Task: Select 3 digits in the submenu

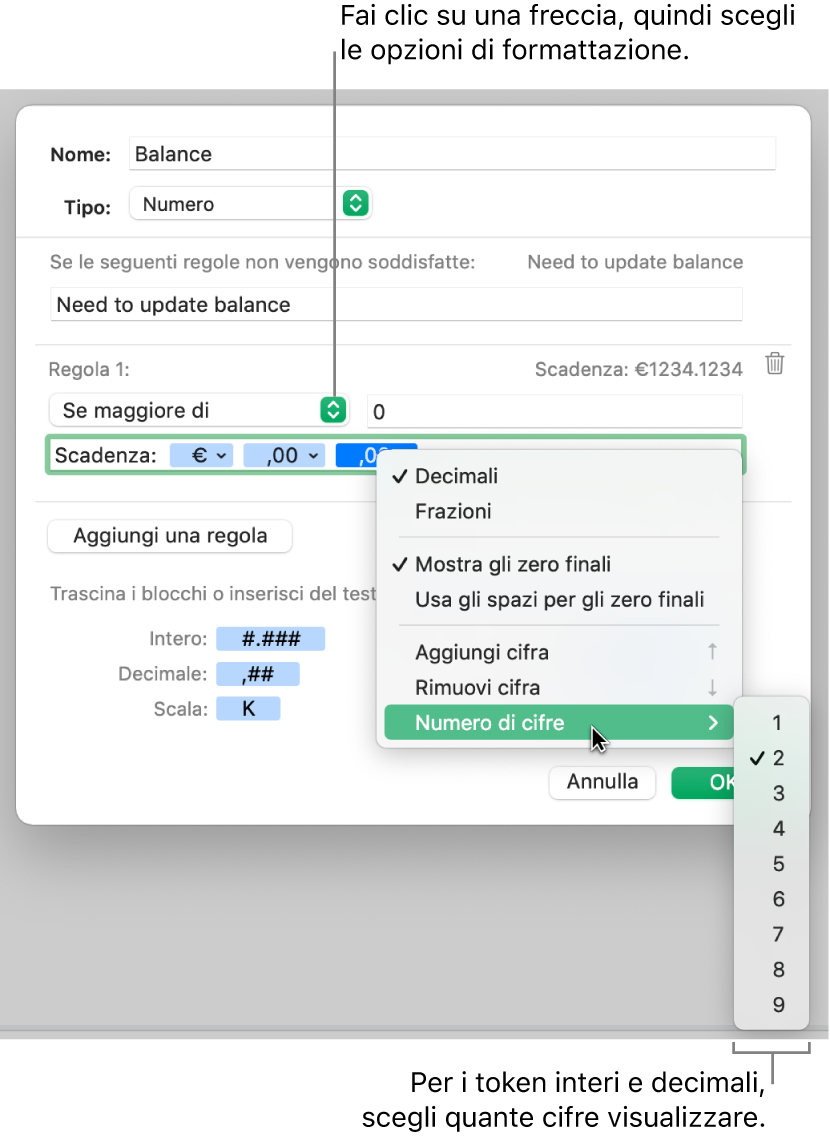Action: coord(772,793)
